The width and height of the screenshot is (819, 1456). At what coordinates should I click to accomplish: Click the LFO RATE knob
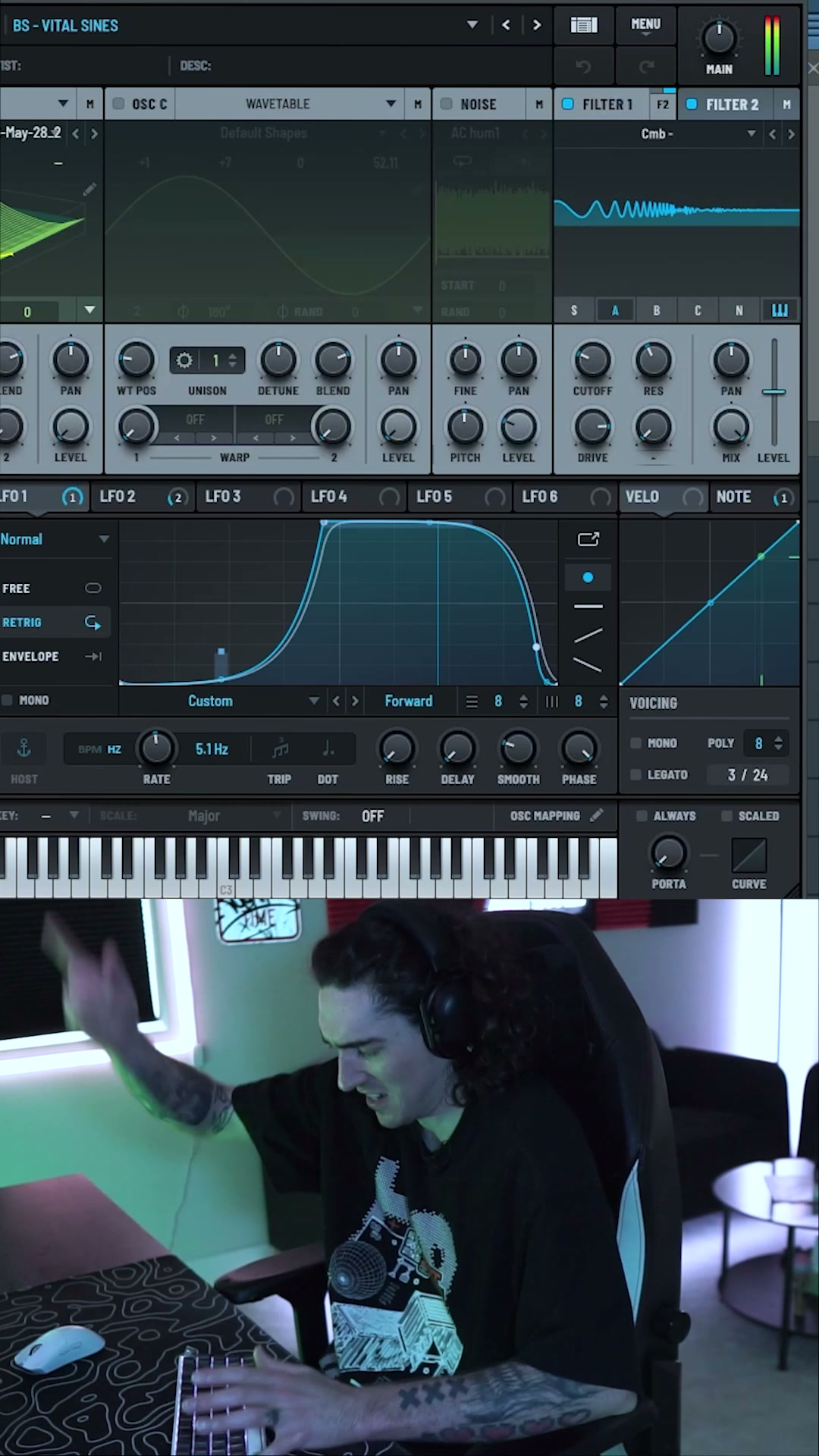[x=156, y=748]
